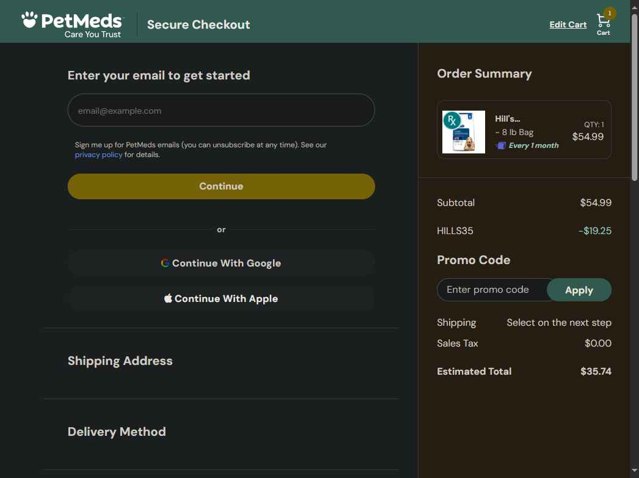Choose Continue With Apple

pos(221,299)
